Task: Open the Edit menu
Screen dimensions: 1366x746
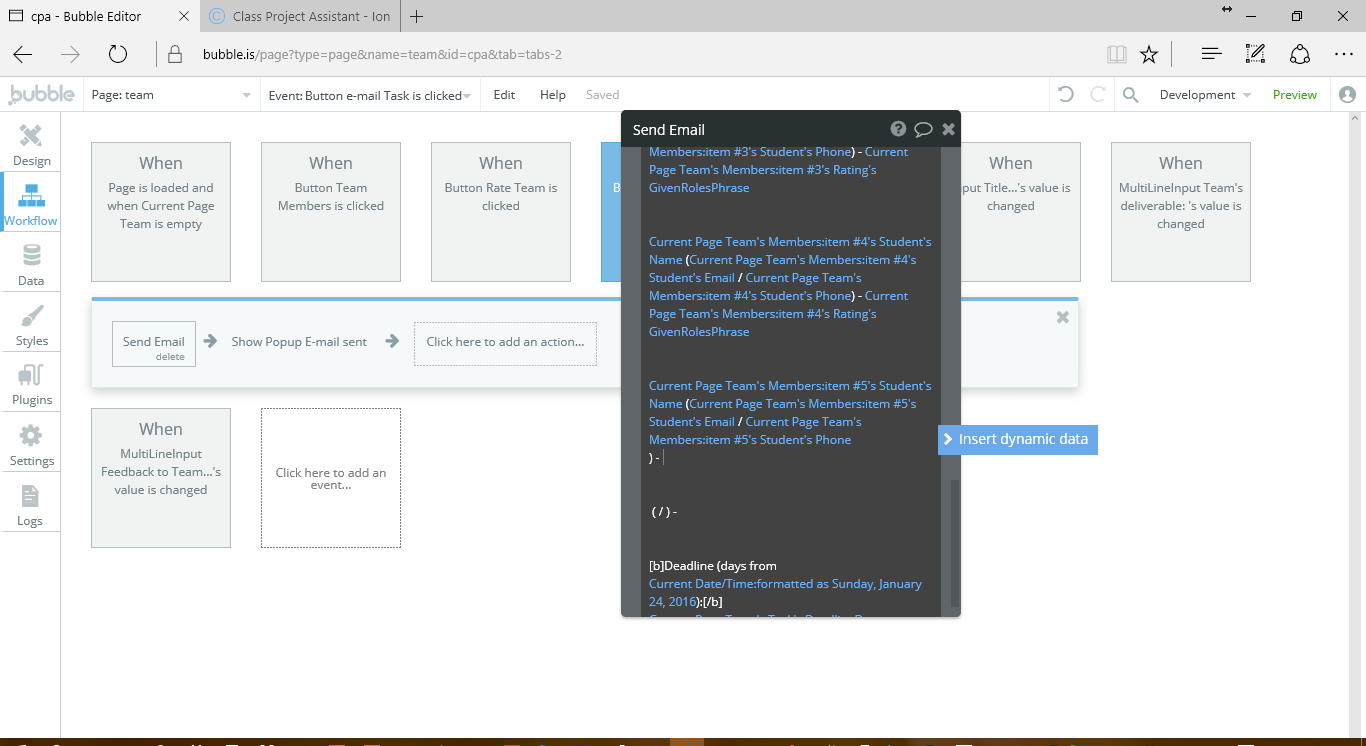Action: click(504, 95)
